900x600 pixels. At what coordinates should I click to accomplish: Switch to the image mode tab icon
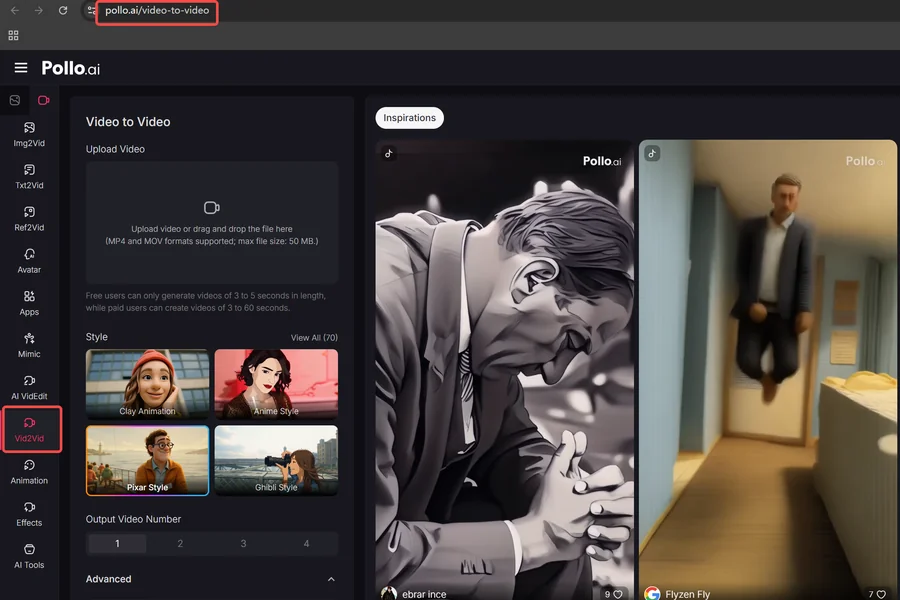[x=15, y=100]
